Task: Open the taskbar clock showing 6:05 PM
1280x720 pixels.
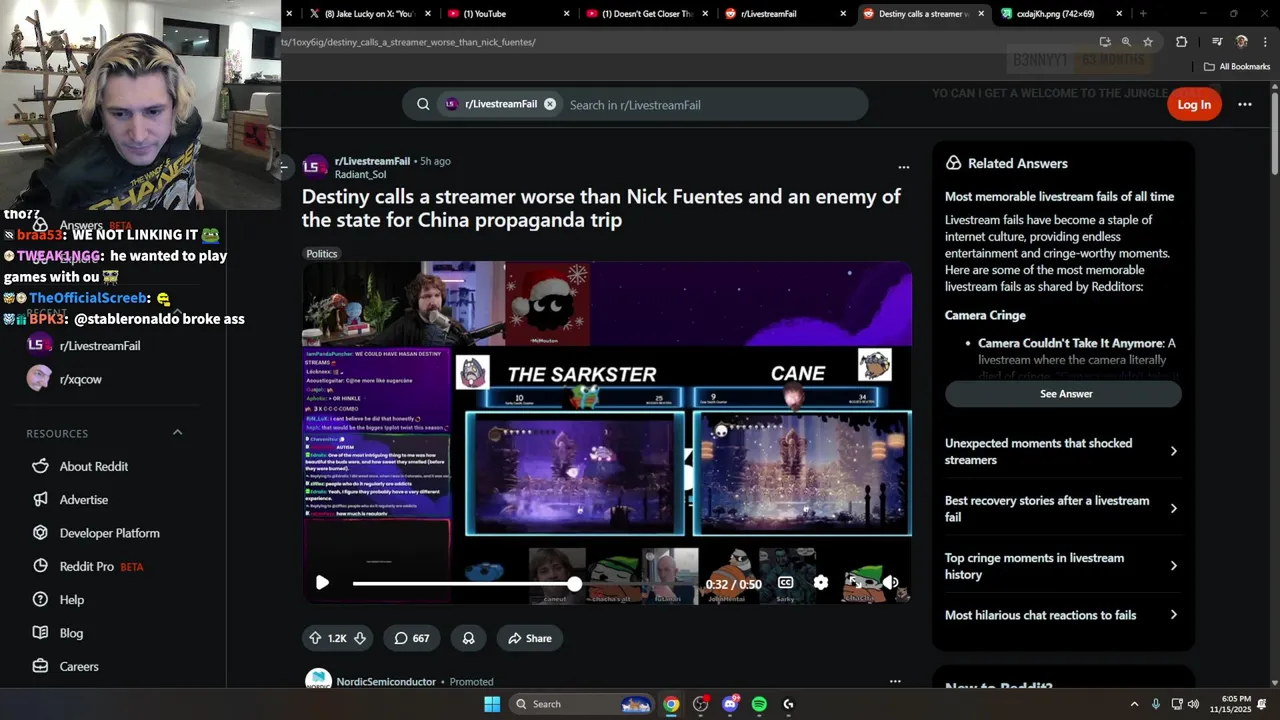Action: pos(1236,704)
